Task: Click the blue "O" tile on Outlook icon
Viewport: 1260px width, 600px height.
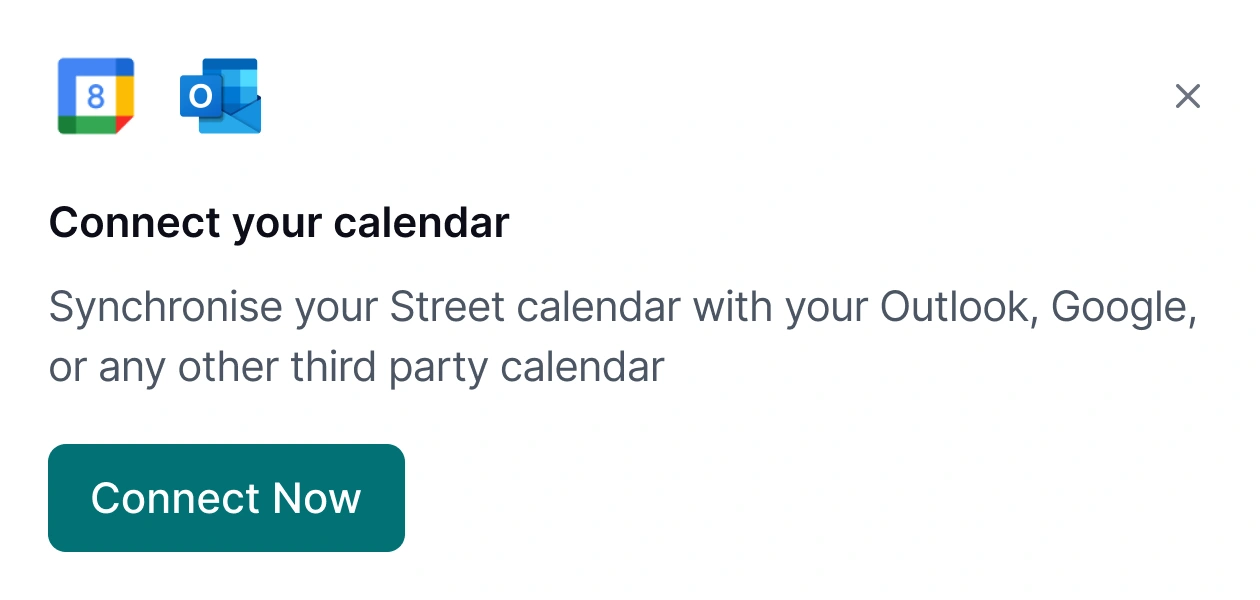Action: pyautogui.click(x=200, y=97)
